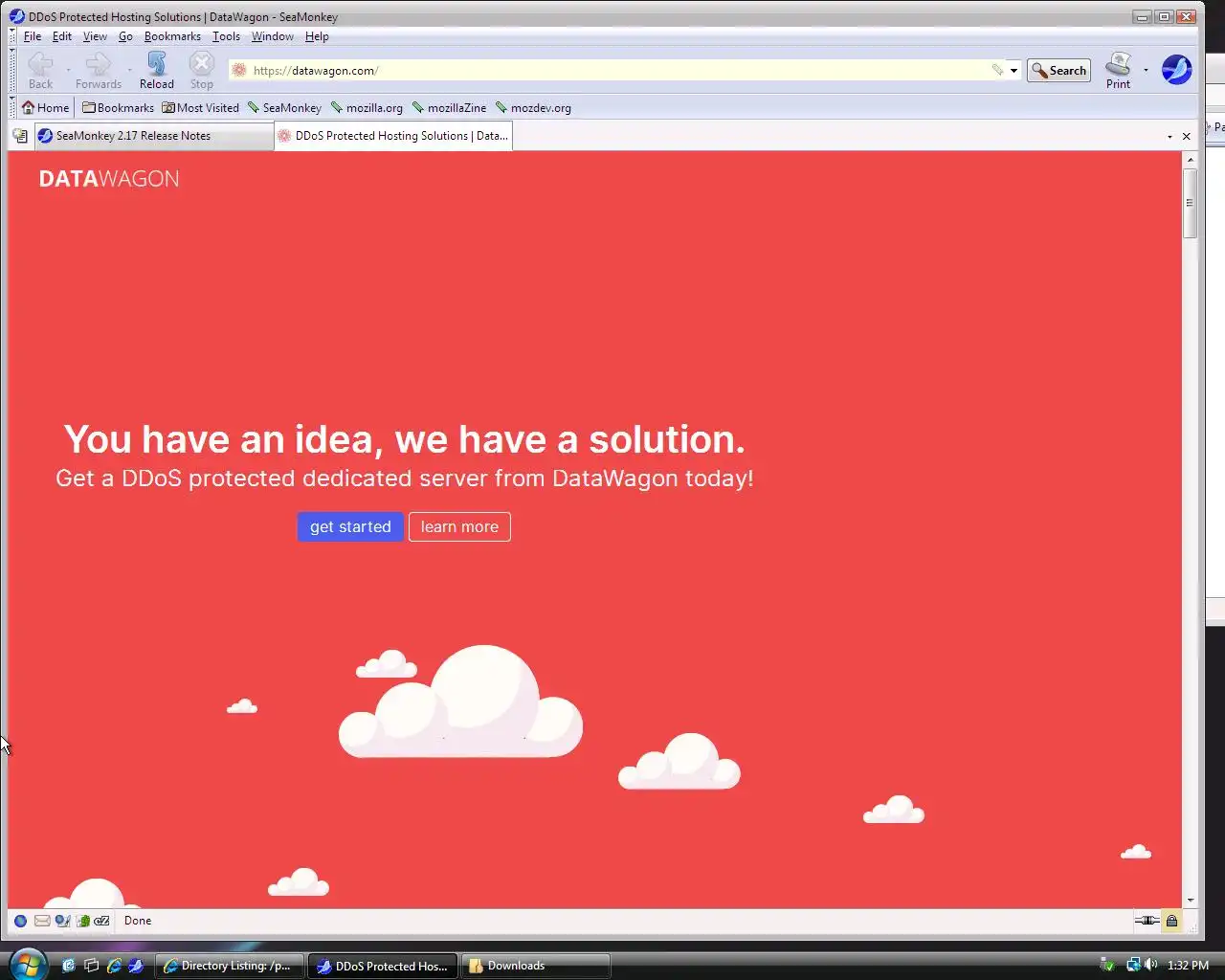The width and height of the screenshot is (1225, 980).
Task: Open the Back history dropdown arrow
Action: [68, 70]
